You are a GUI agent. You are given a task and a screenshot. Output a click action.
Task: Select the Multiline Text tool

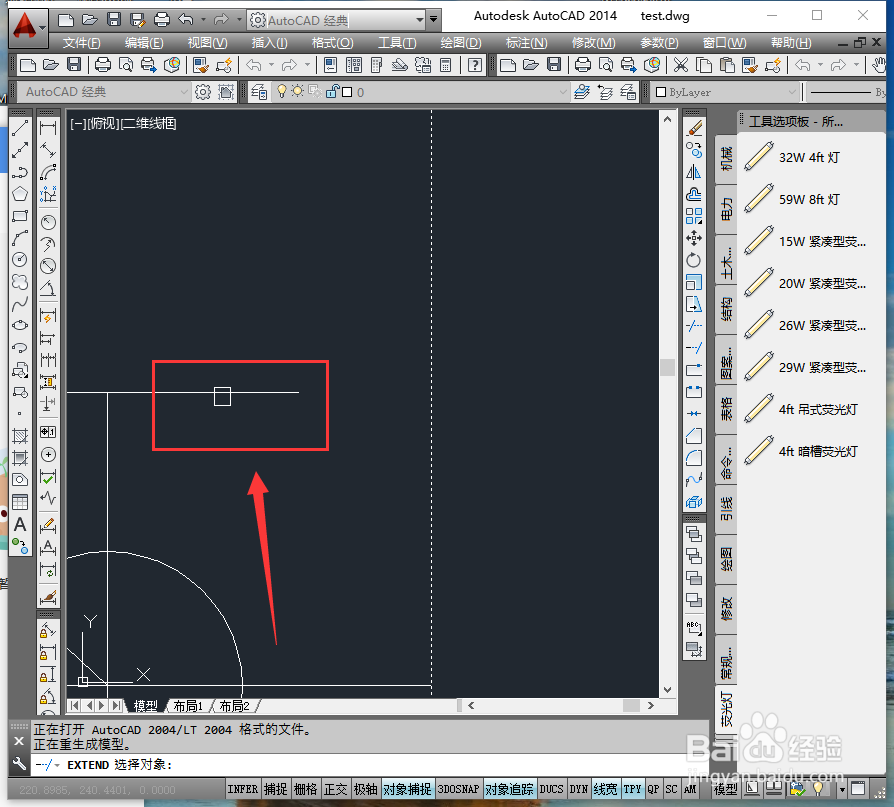click(20, 524)
